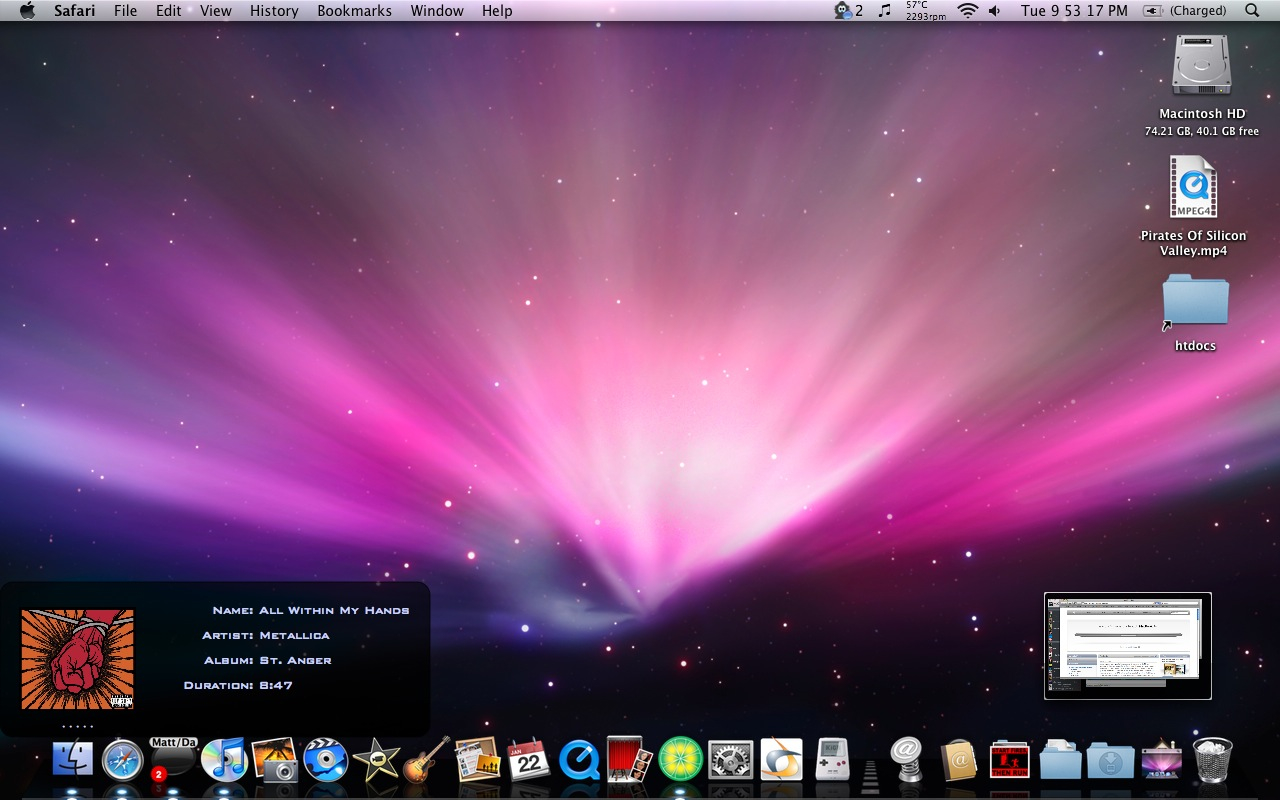
Task: Click the artist text Metallica
Action: click(x=294, y=635)
